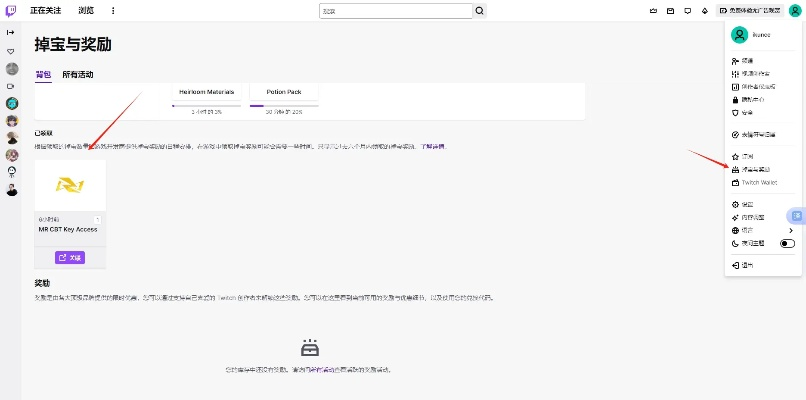Open the three-dot more menu

(112, 10)
